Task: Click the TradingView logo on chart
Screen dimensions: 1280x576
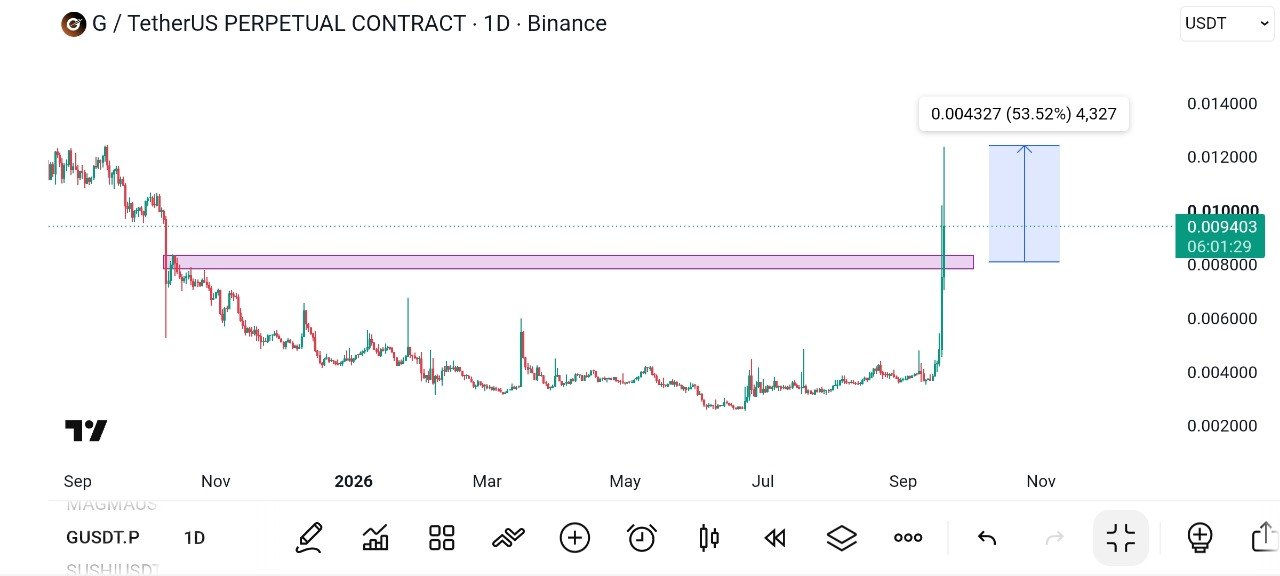Action: point(86,431)
